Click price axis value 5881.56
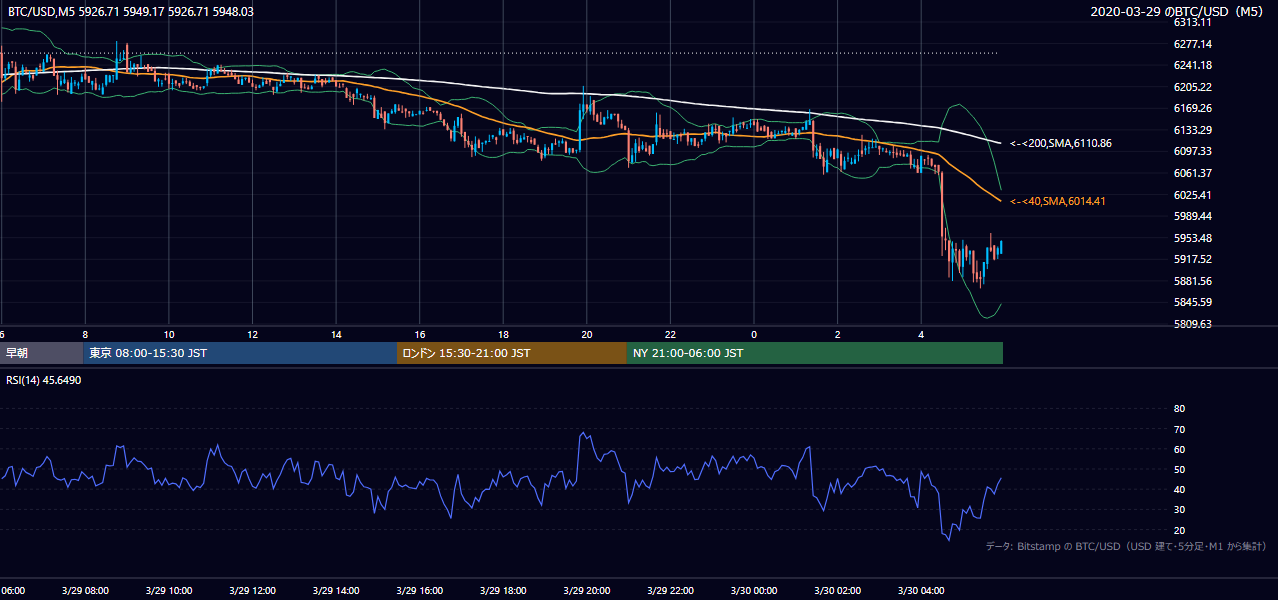1278x600 pixels. click(x=1192, y=281)
